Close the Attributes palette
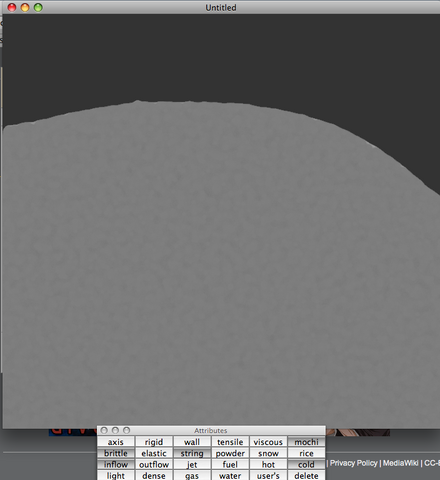This screenshot has height=480, width=440. [104, 430]
